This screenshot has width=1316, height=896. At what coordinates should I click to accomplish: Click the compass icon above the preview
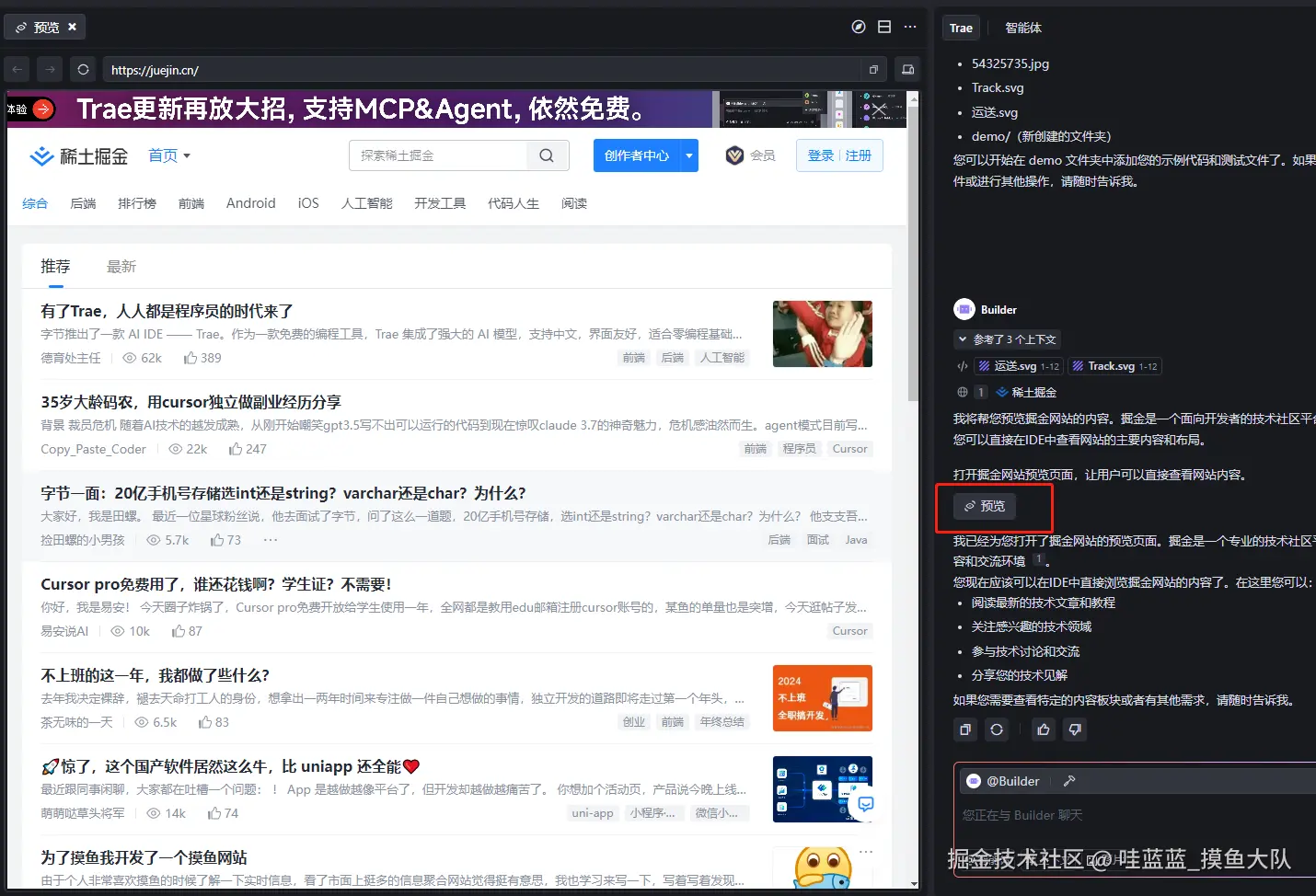tap(859, 27)
